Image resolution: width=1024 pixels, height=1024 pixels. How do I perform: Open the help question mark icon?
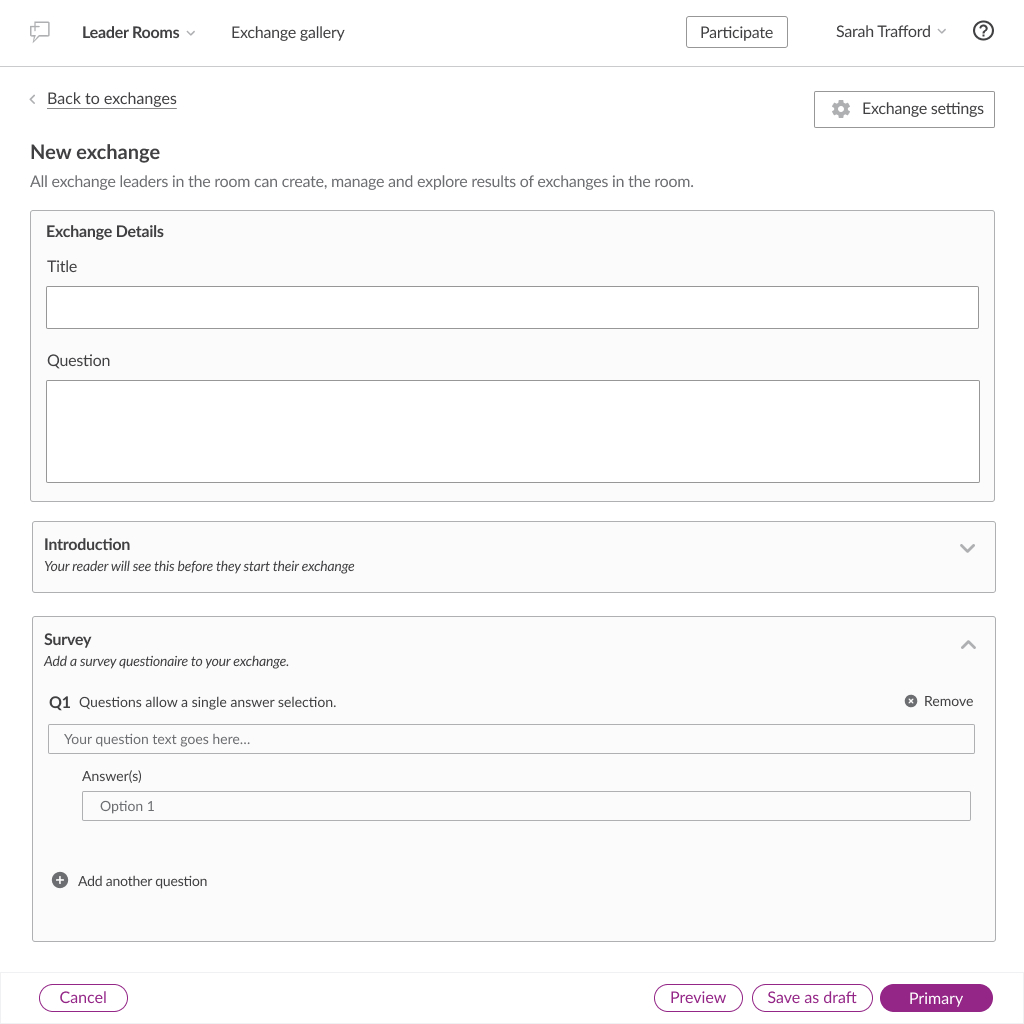tap(983, 31)
